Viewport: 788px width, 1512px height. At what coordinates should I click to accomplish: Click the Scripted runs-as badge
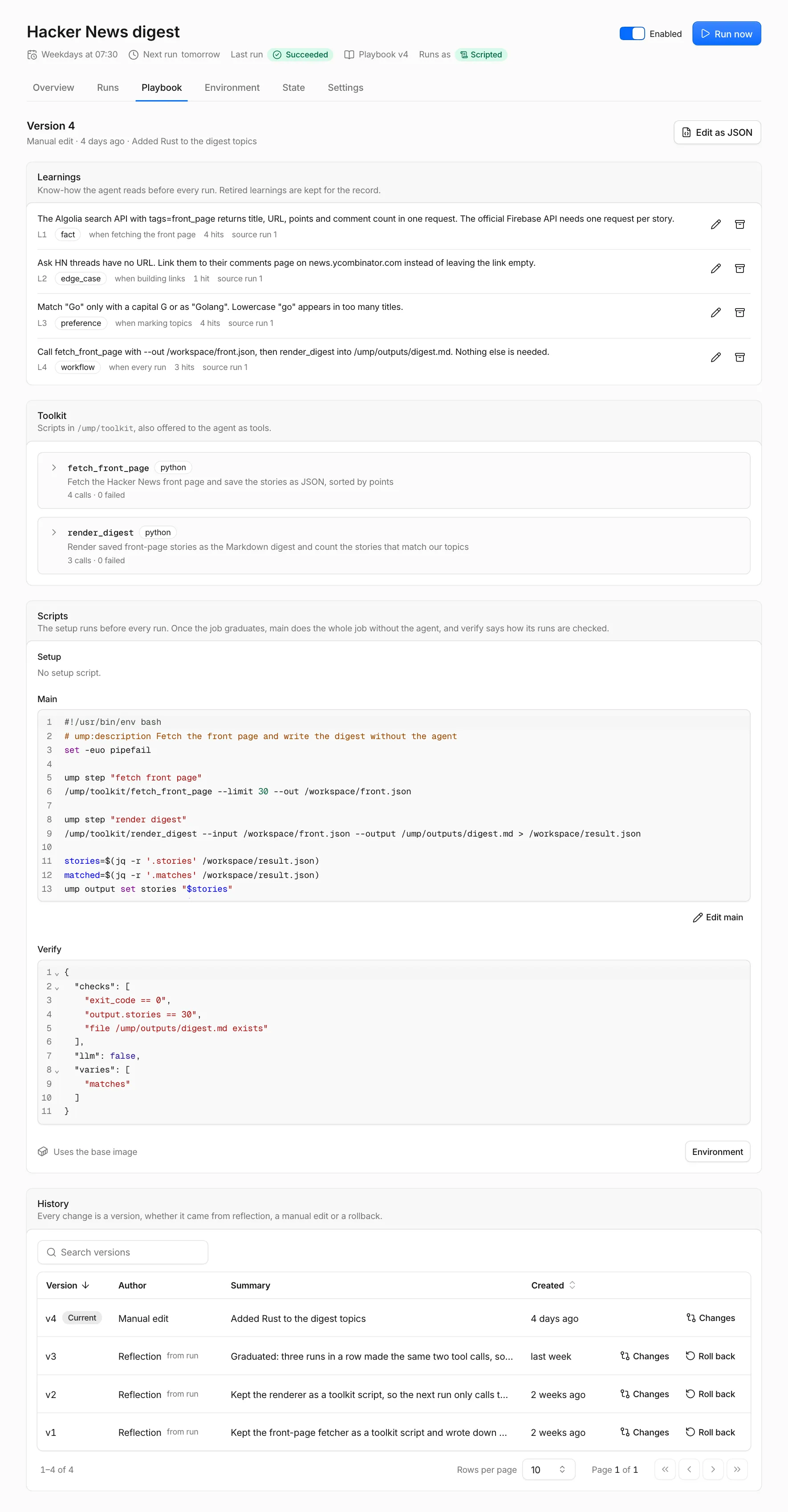(481, 55)
